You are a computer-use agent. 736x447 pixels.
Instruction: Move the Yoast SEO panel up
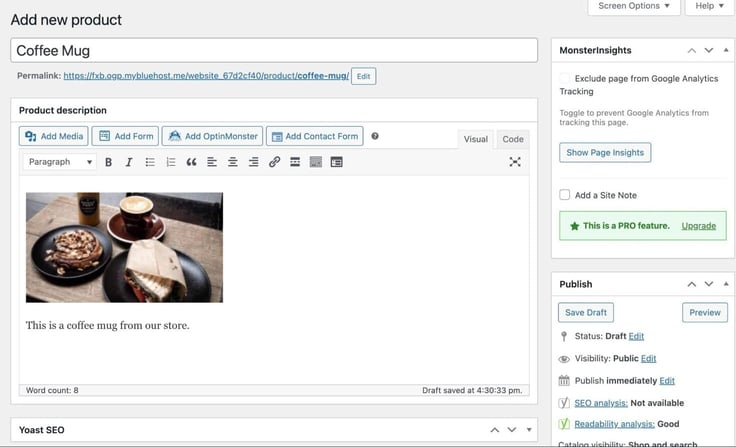pyautogui.click(x=495, y=430)
